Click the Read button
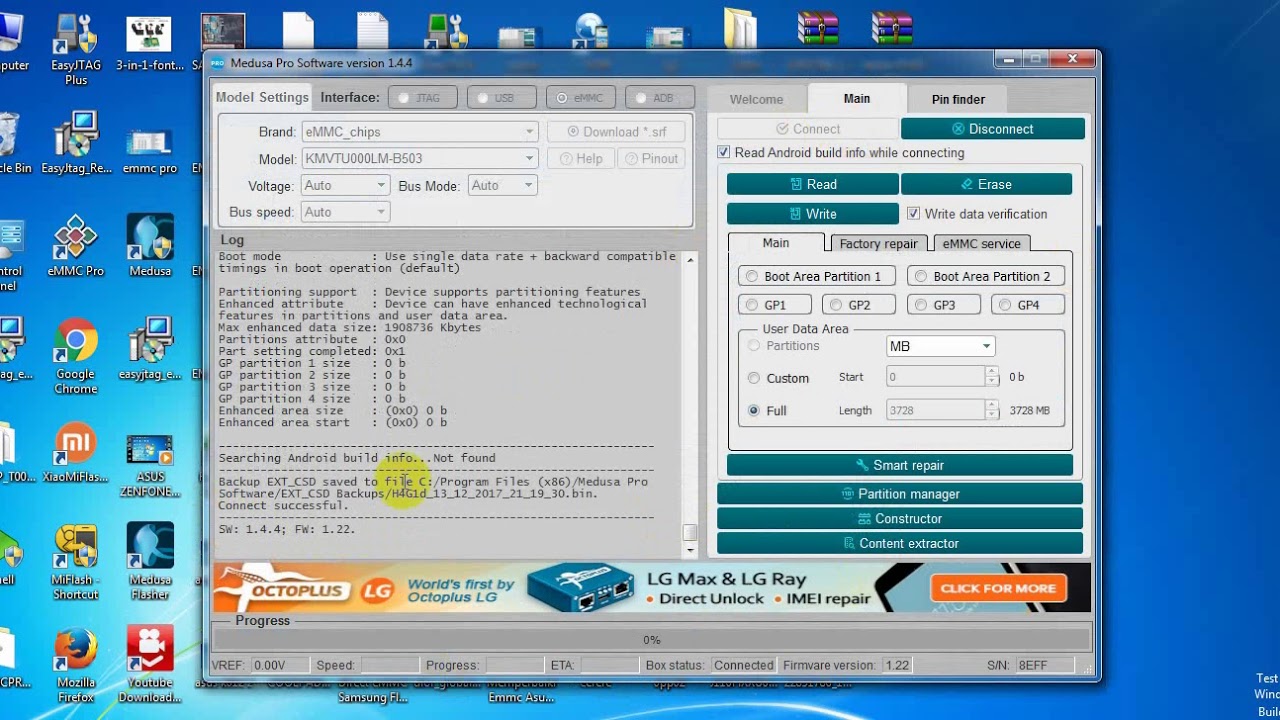The height and width of the screenshot is (720, 1280). [x=812, y=184]
